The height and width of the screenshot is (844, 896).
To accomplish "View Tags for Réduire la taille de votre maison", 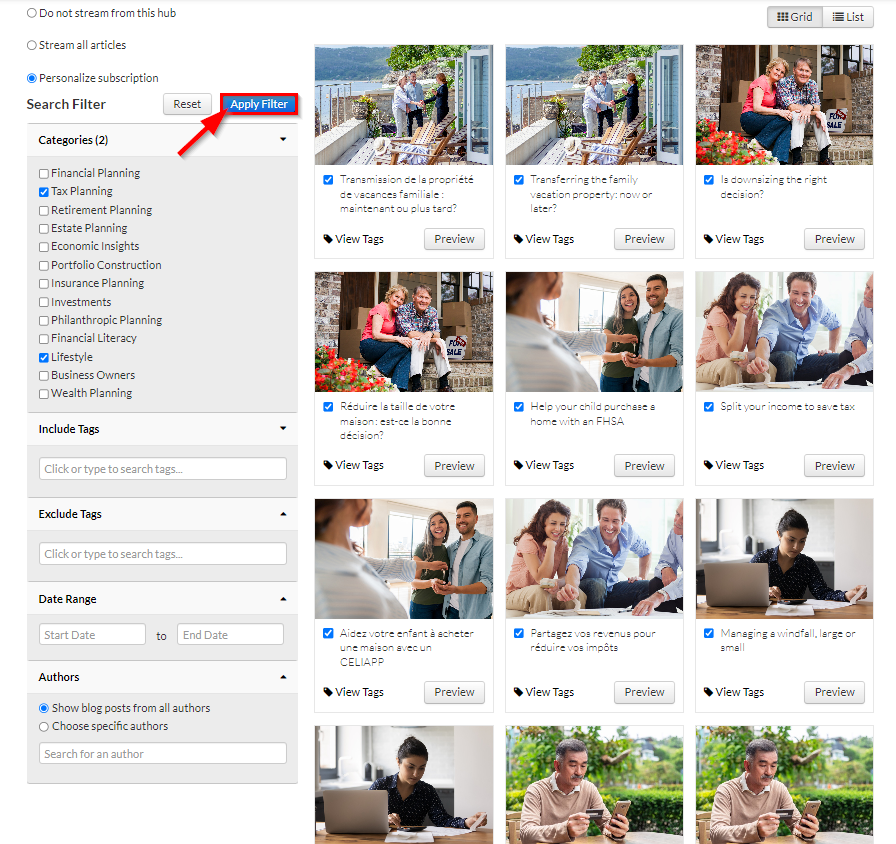I will [x=354, y=465].
